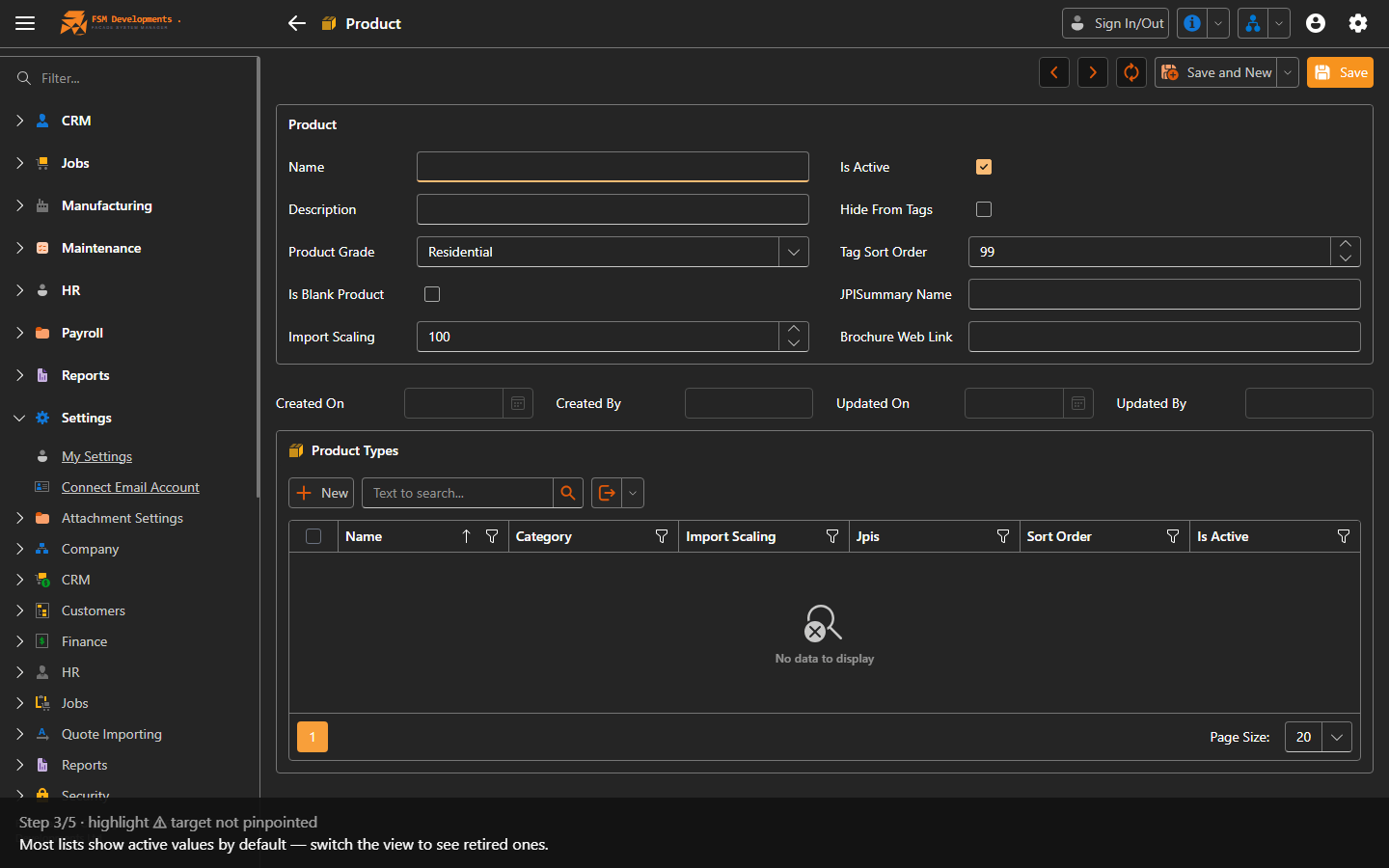1389x868 pixels.
Task: Open the Finance settings item
Action: [x=85, y=641]
